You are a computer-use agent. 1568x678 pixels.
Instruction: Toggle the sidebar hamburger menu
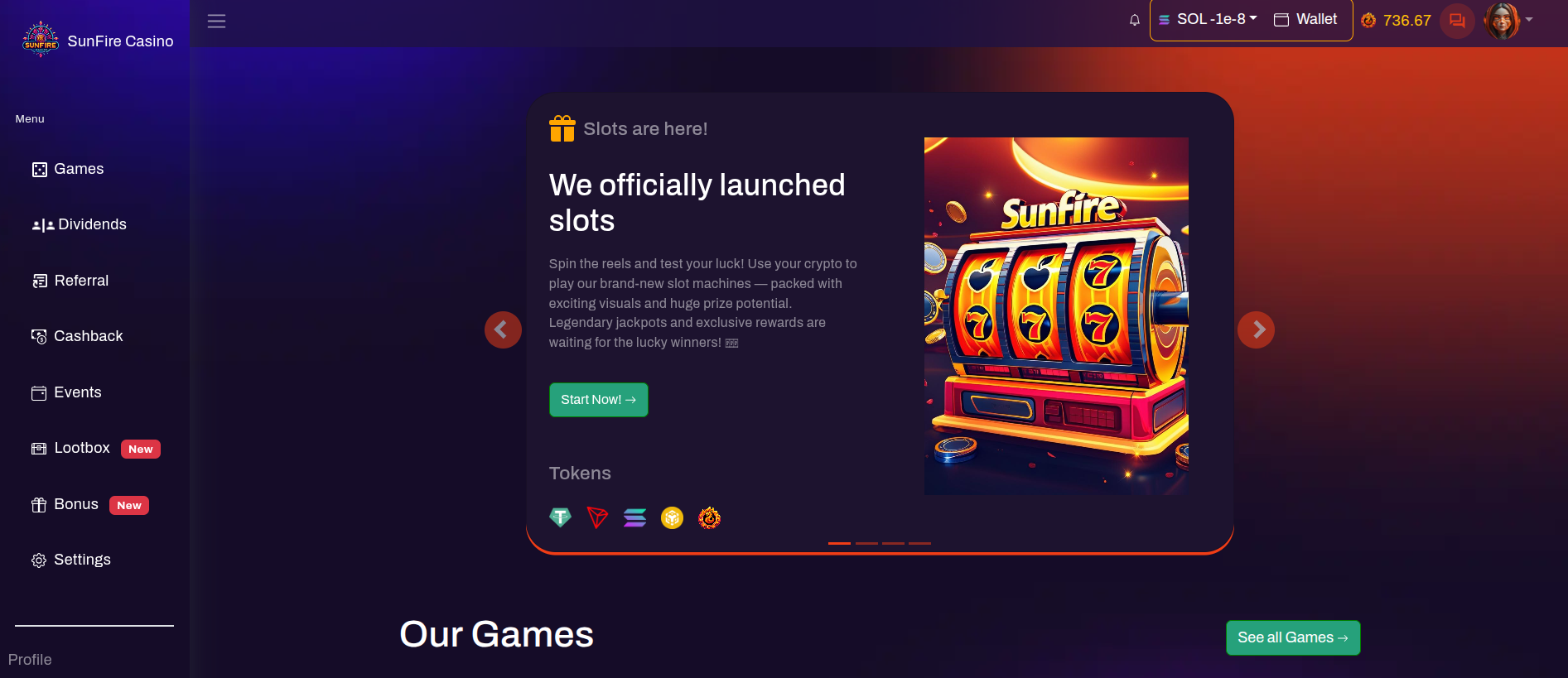(216, 22)
